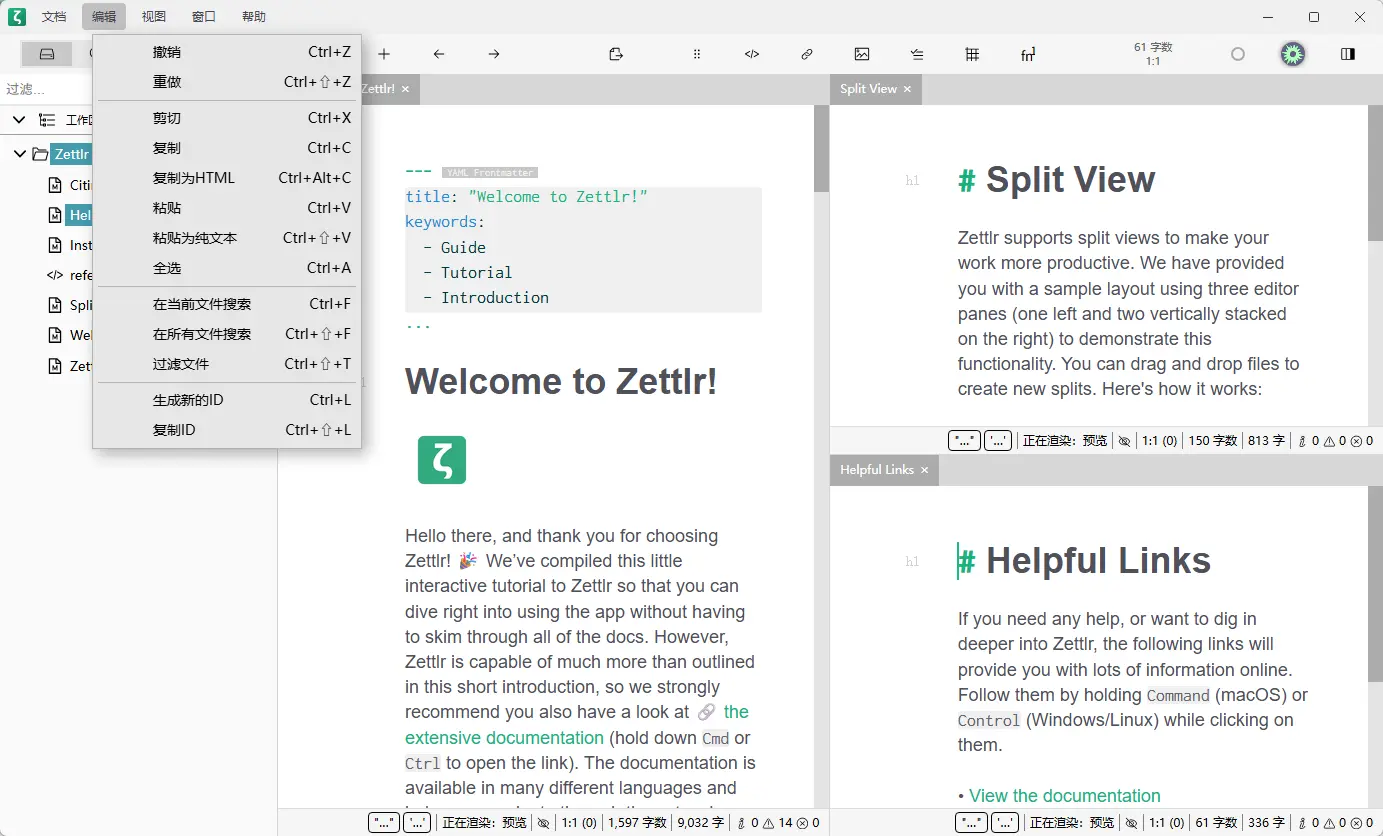1383x836 pixels.
Task: Toggle the crossed-eye icon in Split View status bar
Action: (1125, 440)
